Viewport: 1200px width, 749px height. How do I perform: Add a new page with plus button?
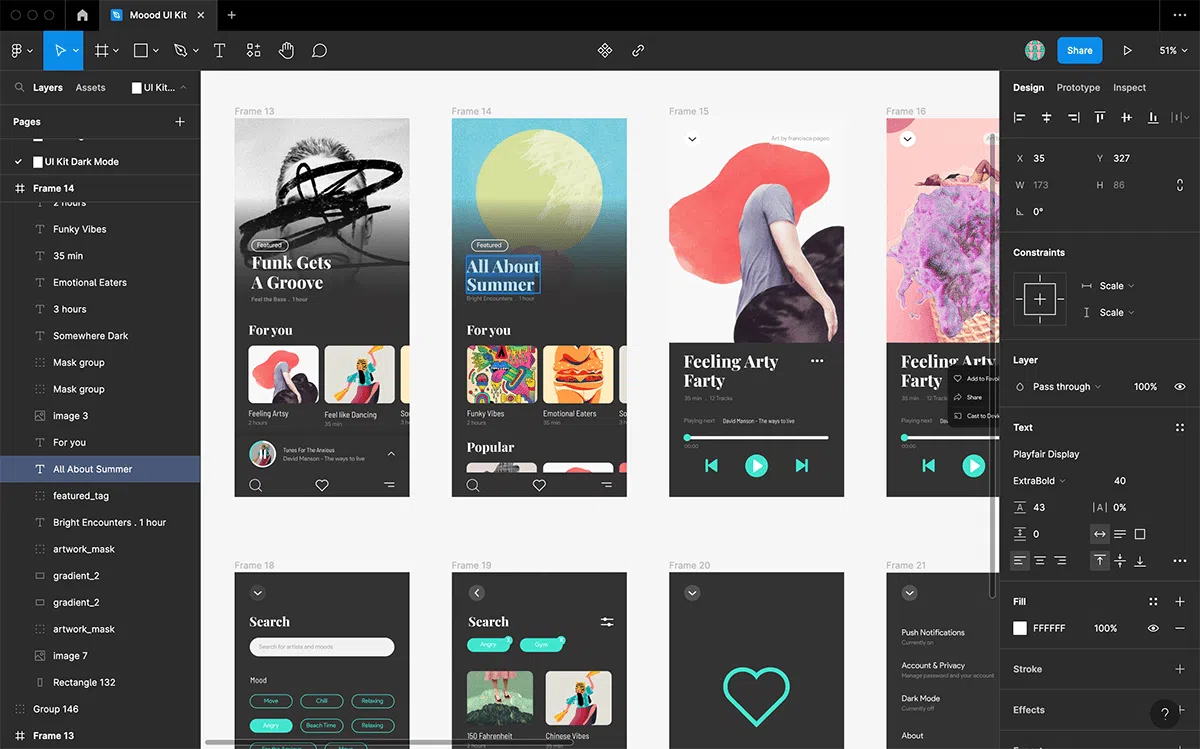[180, 122]
